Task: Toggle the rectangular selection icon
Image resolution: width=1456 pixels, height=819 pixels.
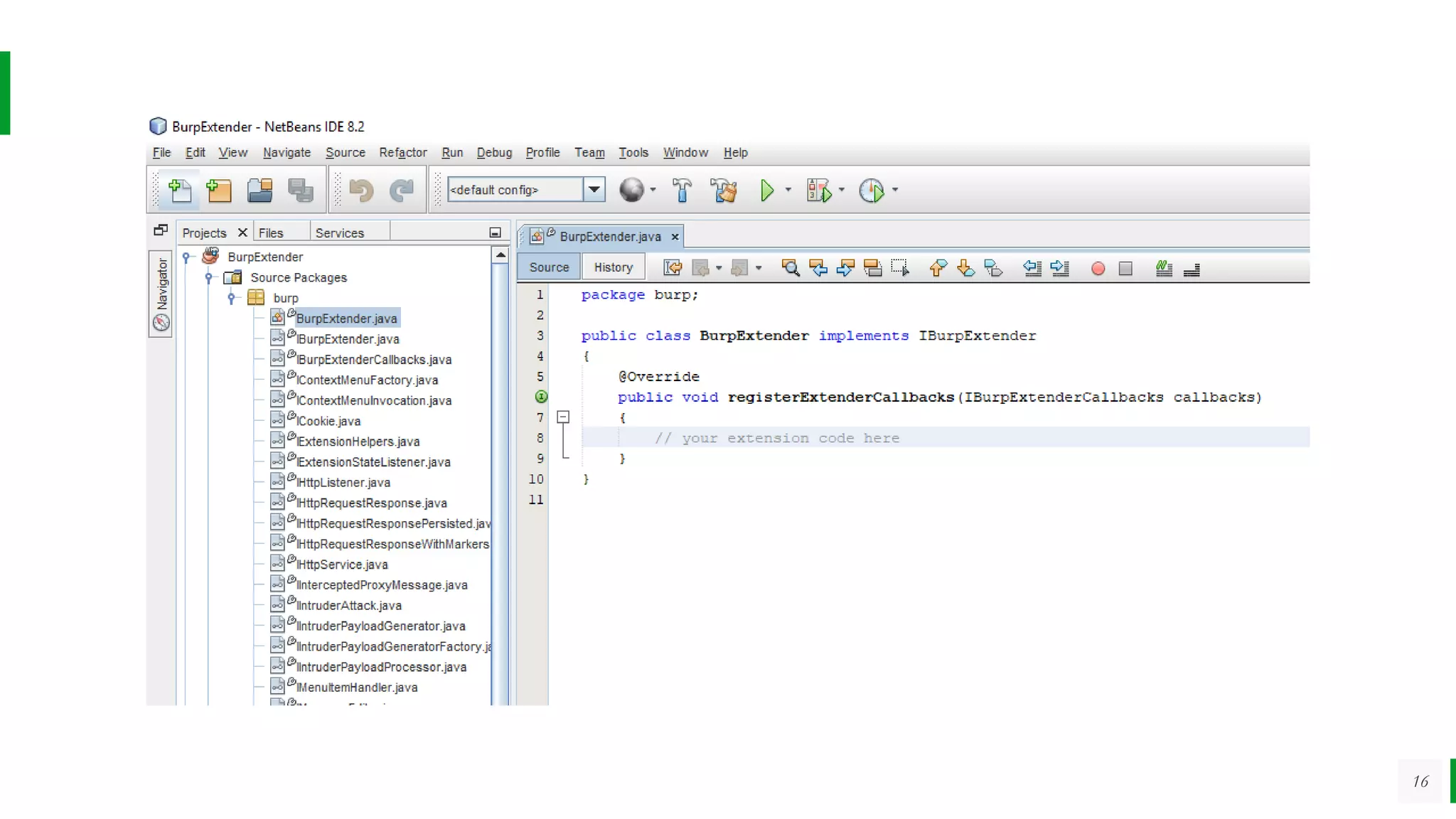Action: tap(899, 268)
